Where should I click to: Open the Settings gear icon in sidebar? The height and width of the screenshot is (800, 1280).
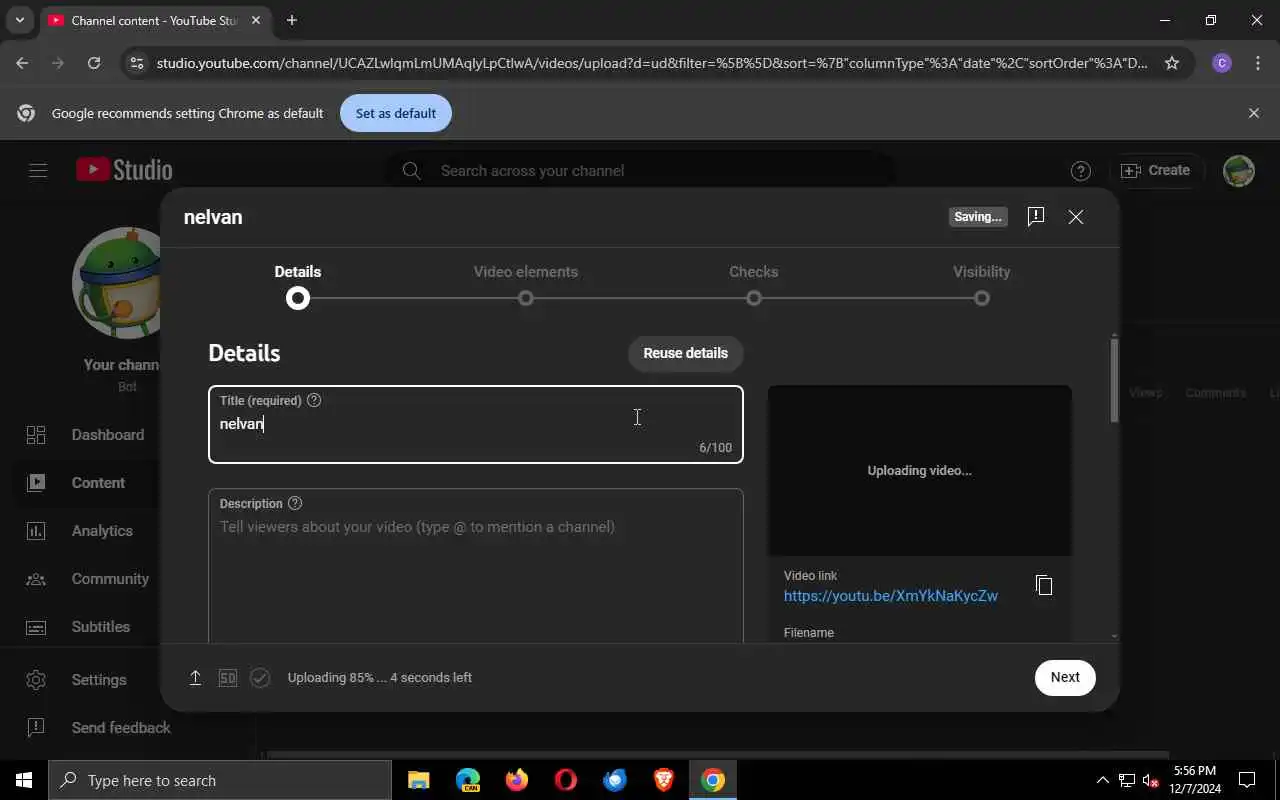point(36,680)
